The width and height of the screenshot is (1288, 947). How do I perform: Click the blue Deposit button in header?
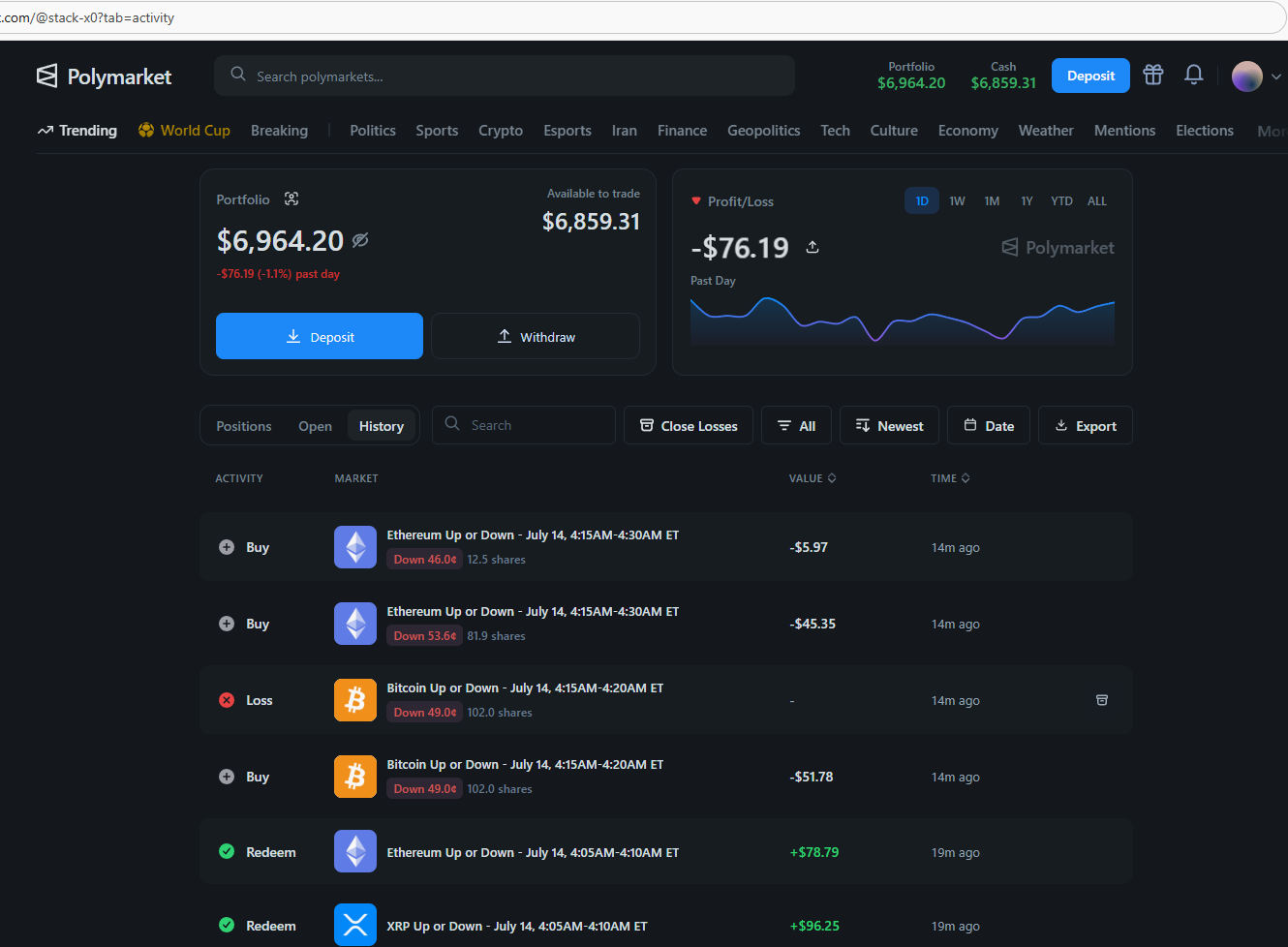coord(1090,76)
